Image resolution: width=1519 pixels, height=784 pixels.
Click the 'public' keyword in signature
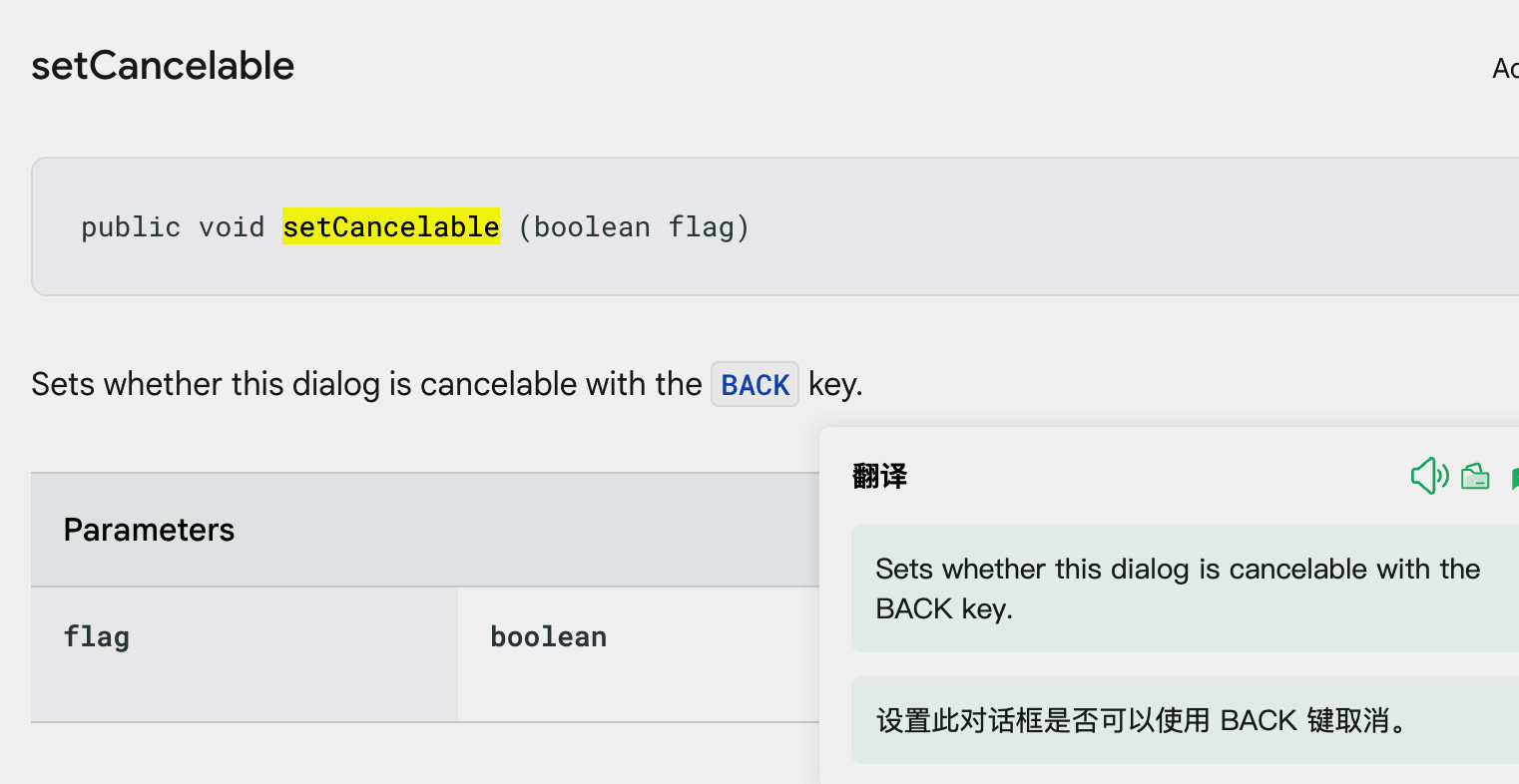coord(131,227)
